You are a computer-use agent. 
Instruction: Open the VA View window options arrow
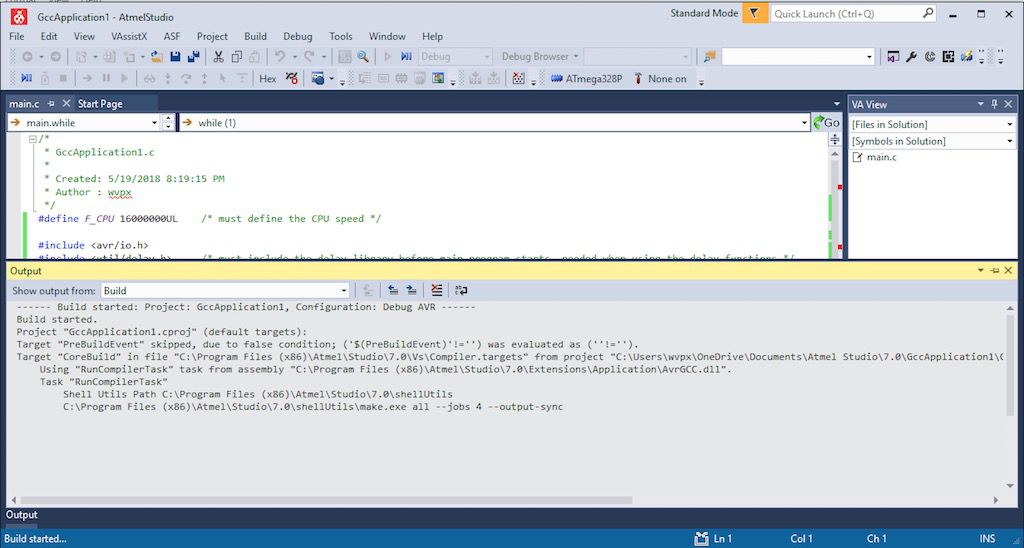(x=980, y=104)
